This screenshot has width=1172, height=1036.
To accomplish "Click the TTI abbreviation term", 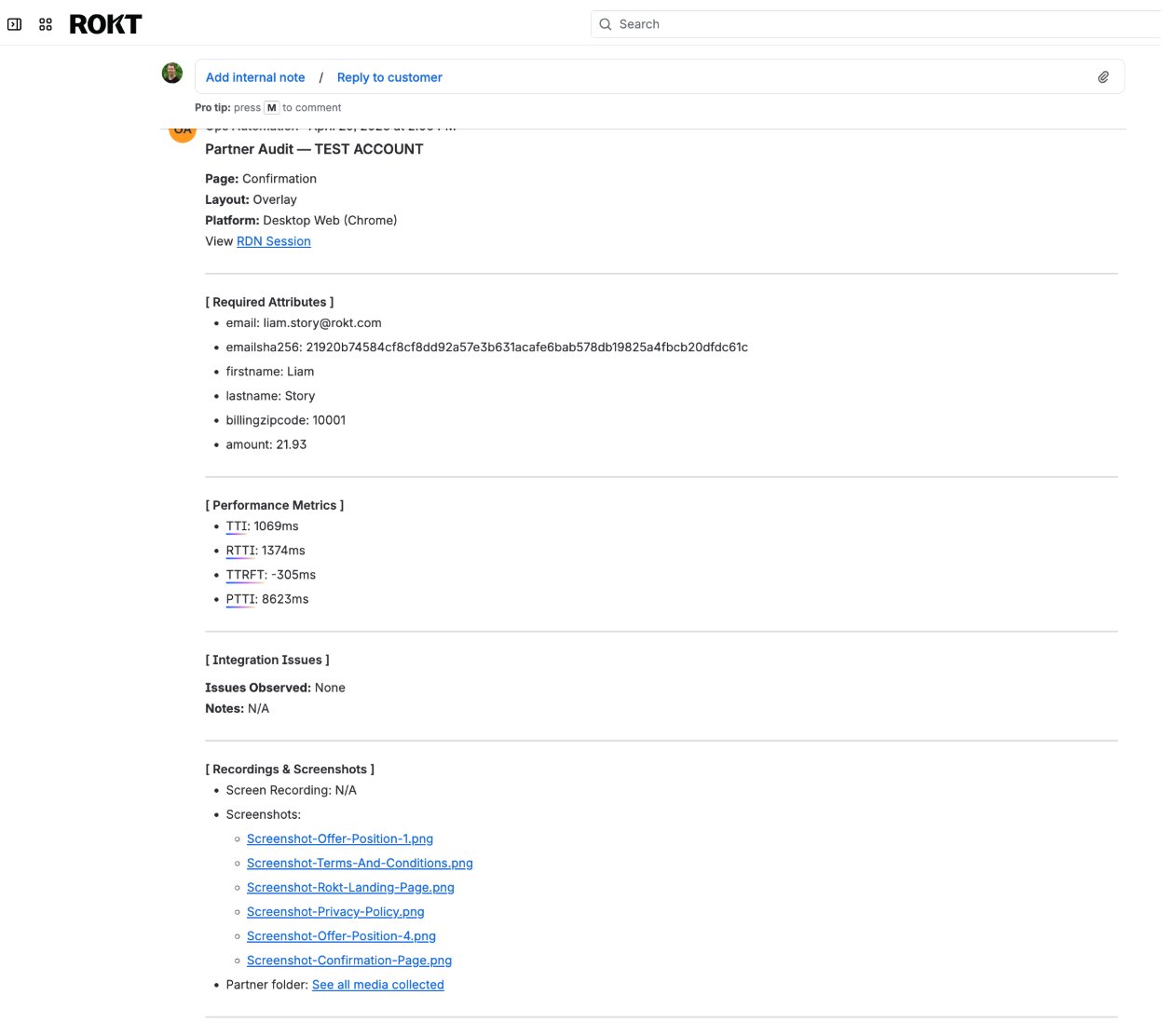I will pyautogui.click(x=236, y=526).
